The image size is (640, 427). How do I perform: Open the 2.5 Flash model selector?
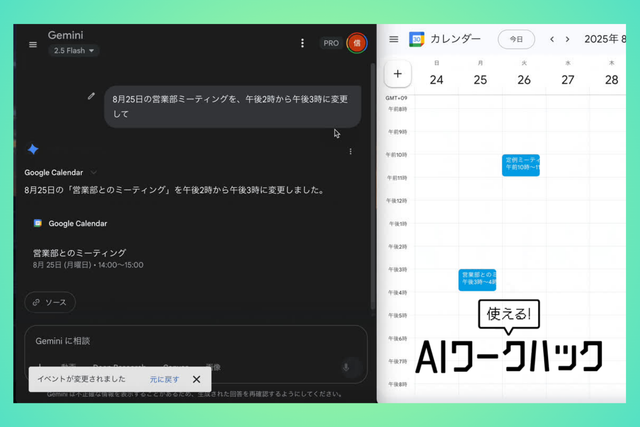tap(74, 50)
